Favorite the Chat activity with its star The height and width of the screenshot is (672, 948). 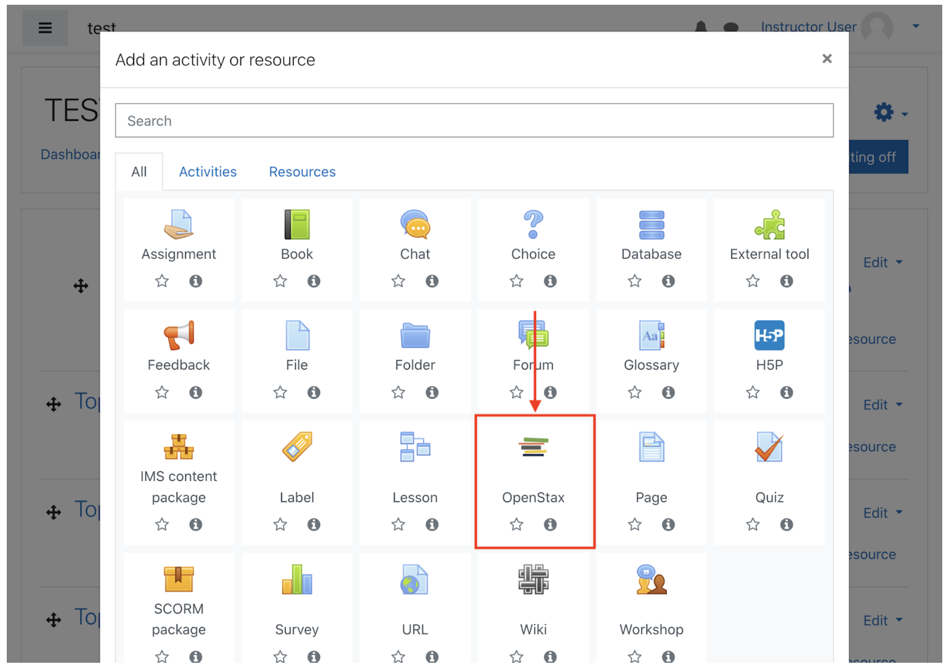(398, 281)
